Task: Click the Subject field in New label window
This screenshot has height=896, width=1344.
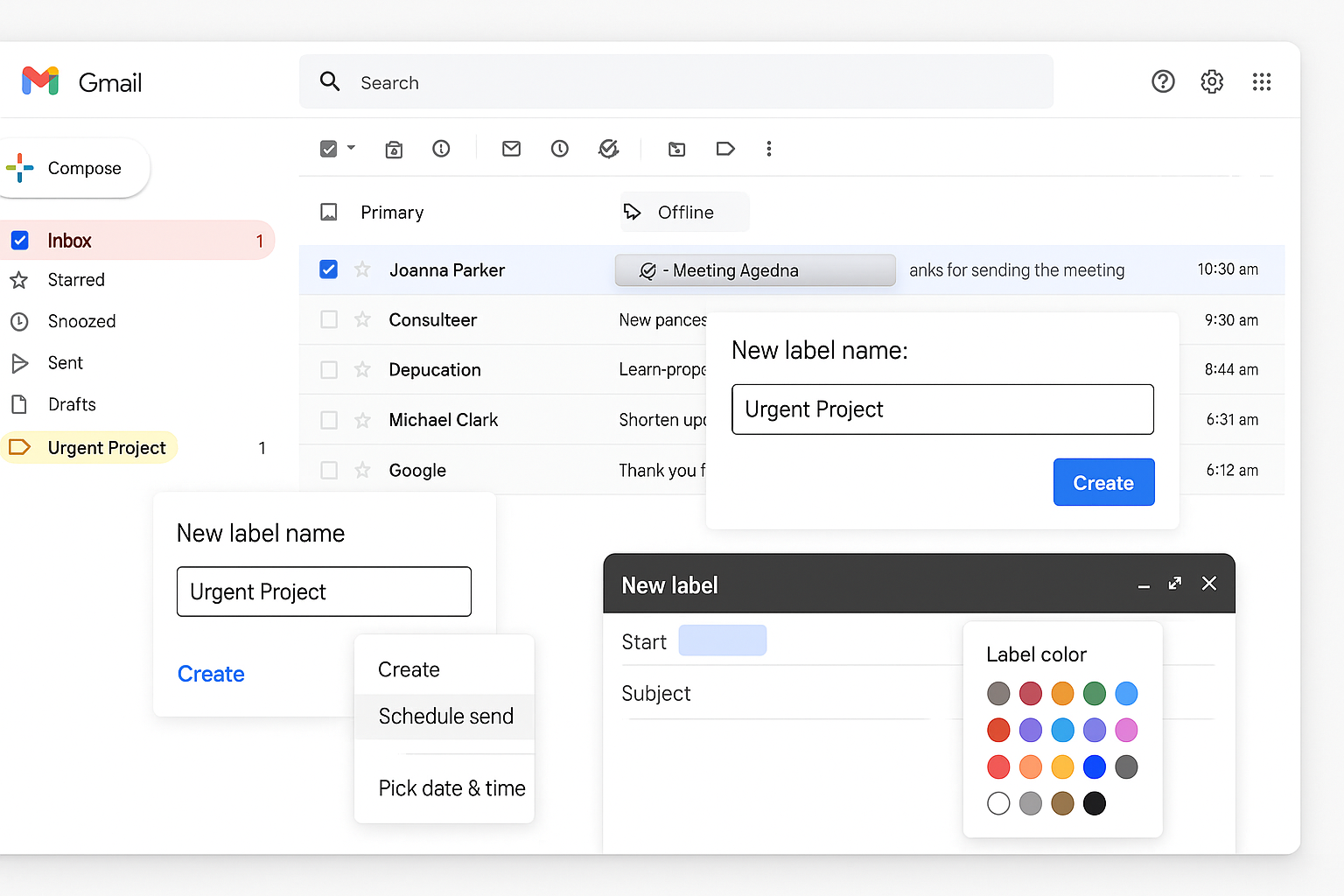Action: click(774, 694)
